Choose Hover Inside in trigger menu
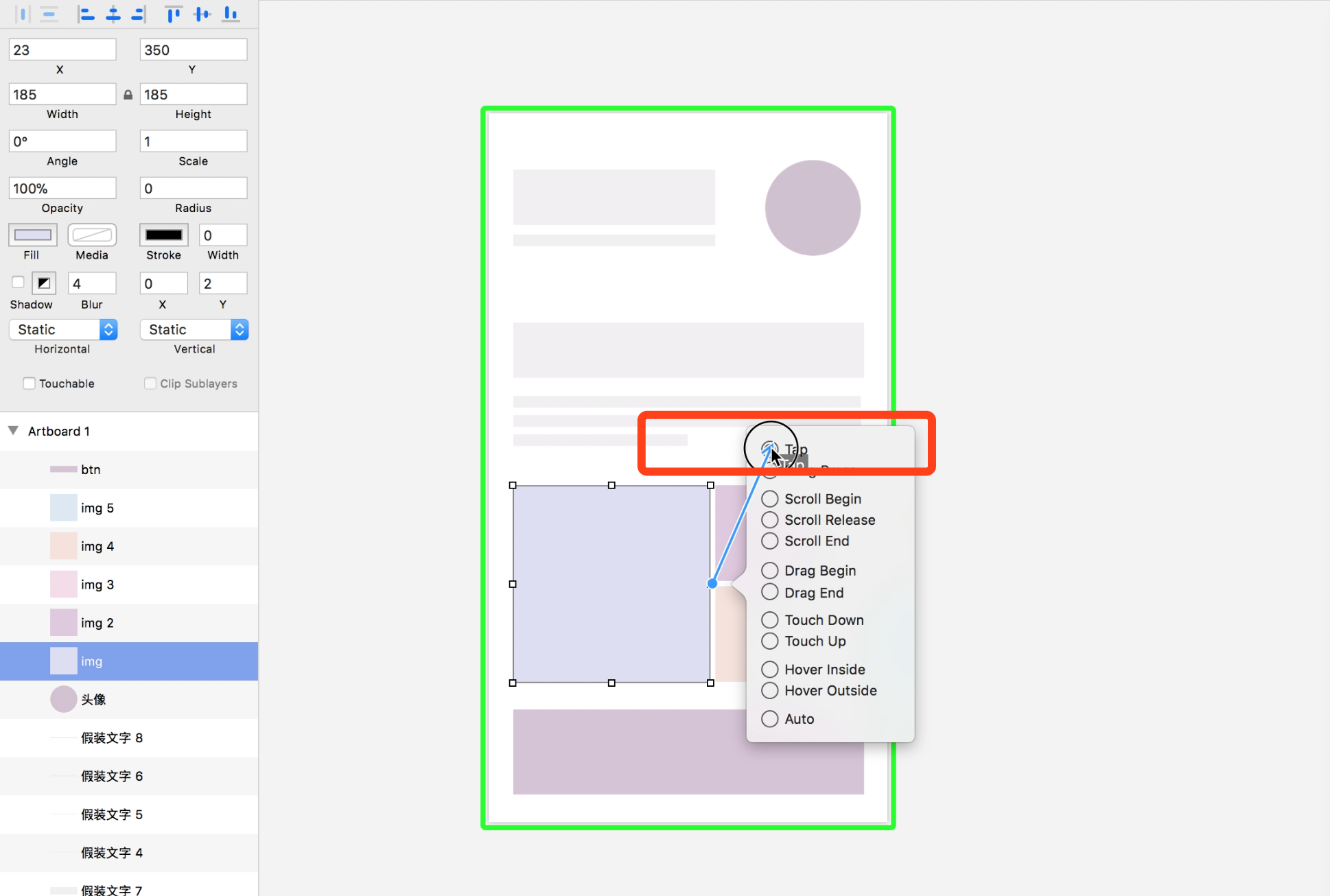This screenshot has height=896, width=1330. click(x=770, y=670)
